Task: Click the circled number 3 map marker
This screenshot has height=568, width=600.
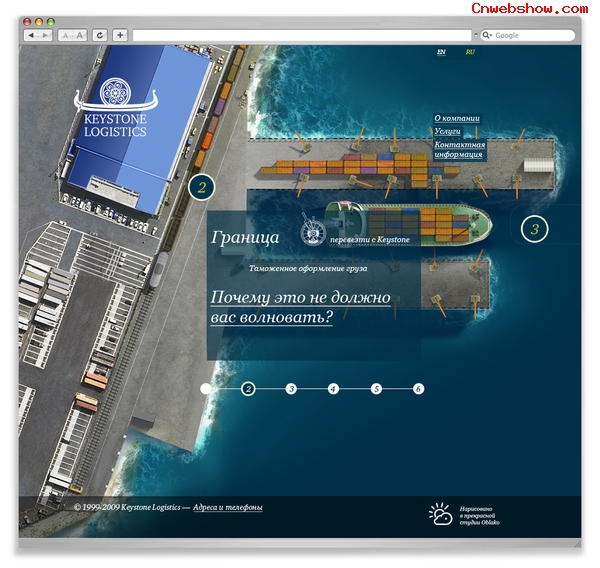Action: pyautogui.click(x=535, y=229)
